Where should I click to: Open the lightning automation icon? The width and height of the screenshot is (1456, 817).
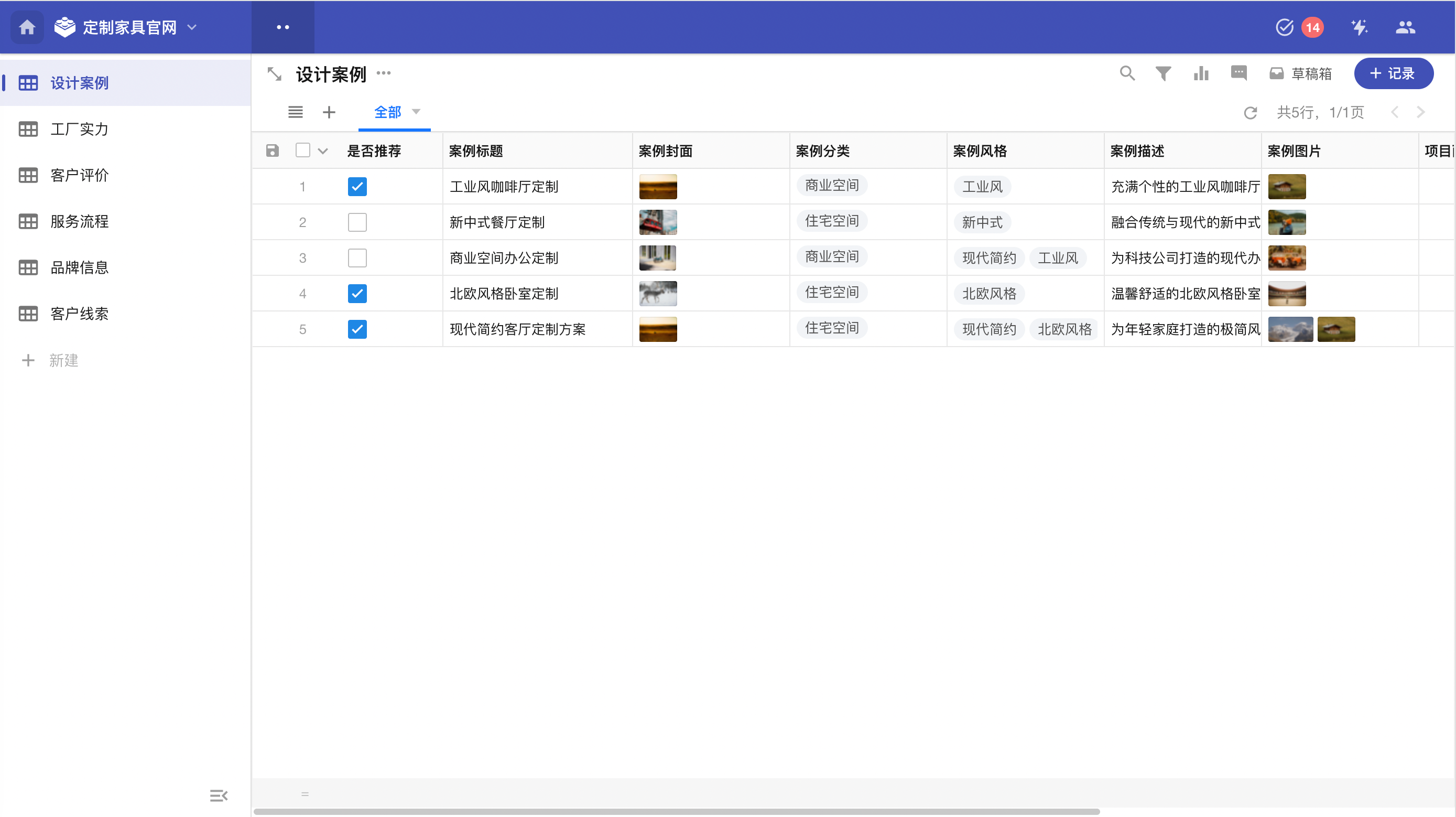coord(1360,27)
